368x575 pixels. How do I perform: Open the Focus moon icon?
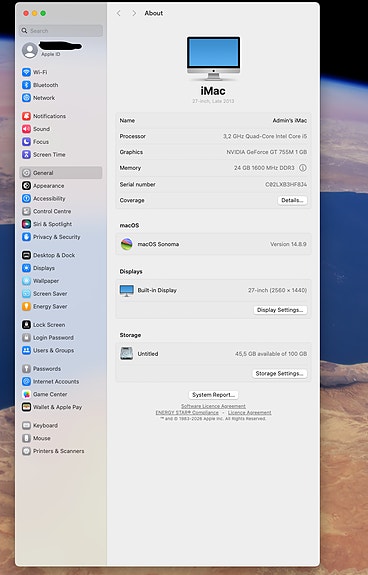pos(26,142)
